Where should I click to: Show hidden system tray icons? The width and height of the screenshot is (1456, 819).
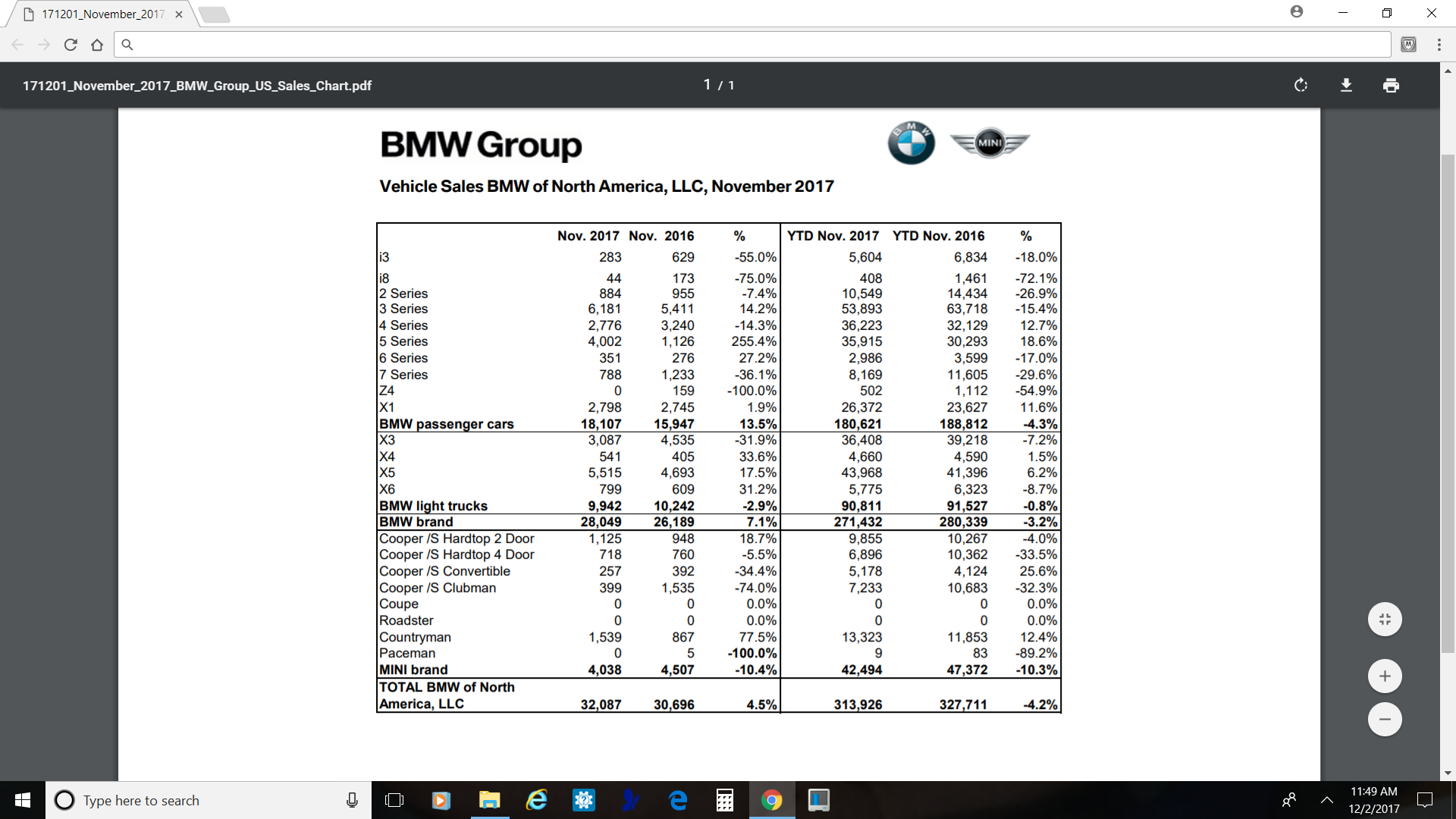tap(1327, 800)
